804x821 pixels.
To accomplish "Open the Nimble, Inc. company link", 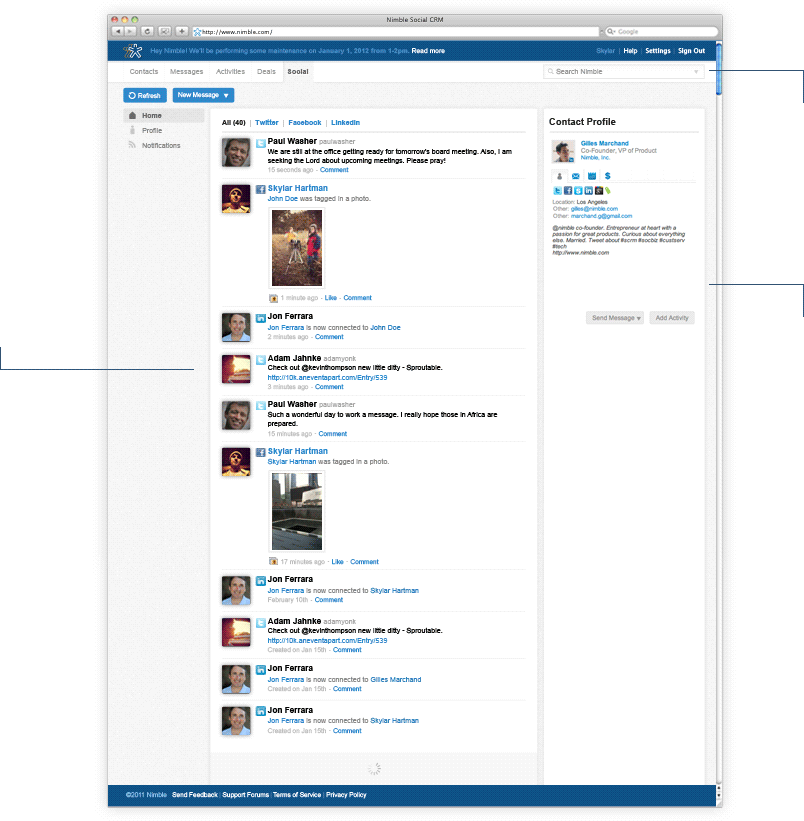I will click(595, 158).
